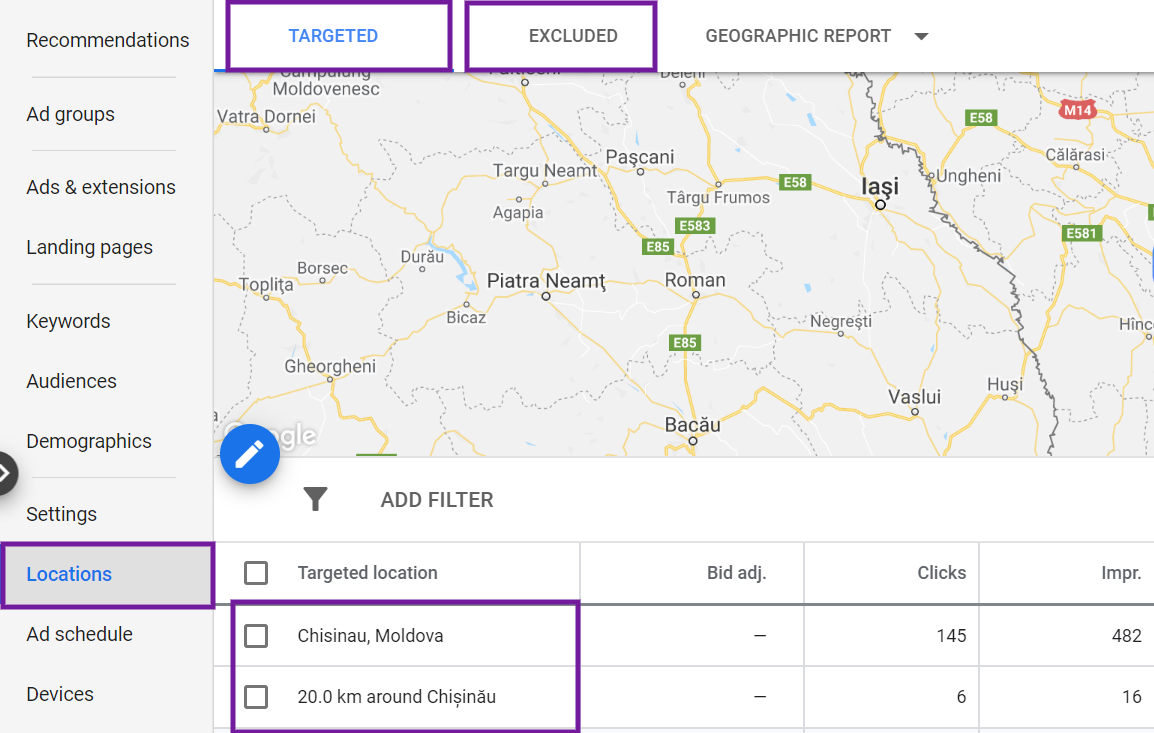The height and width of the screenshot is (733, 1154).
Task: Toggle the select-all checkbox in table header
Action: point(256,573)
